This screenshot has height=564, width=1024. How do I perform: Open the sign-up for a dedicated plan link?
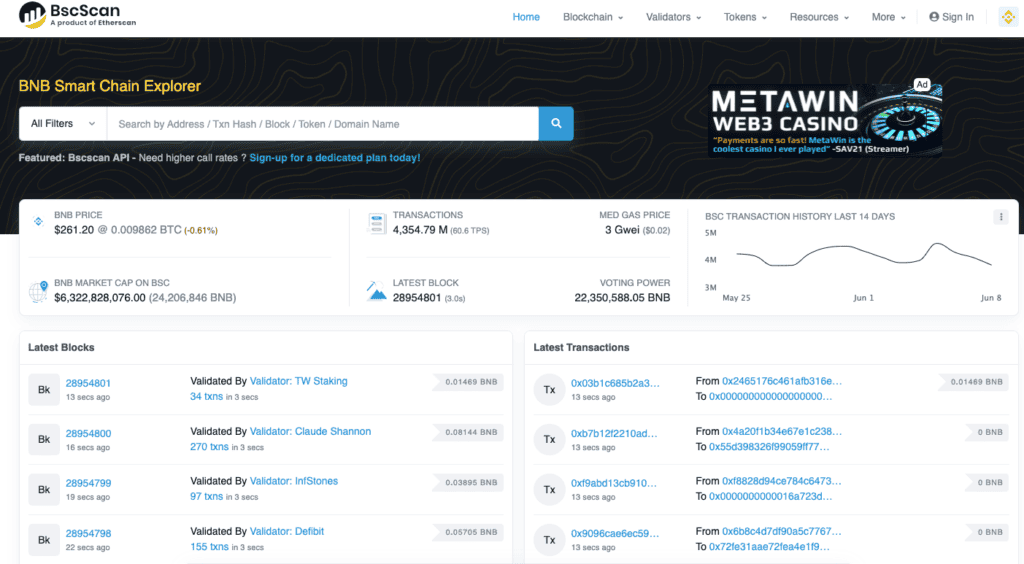click(334, 158)
